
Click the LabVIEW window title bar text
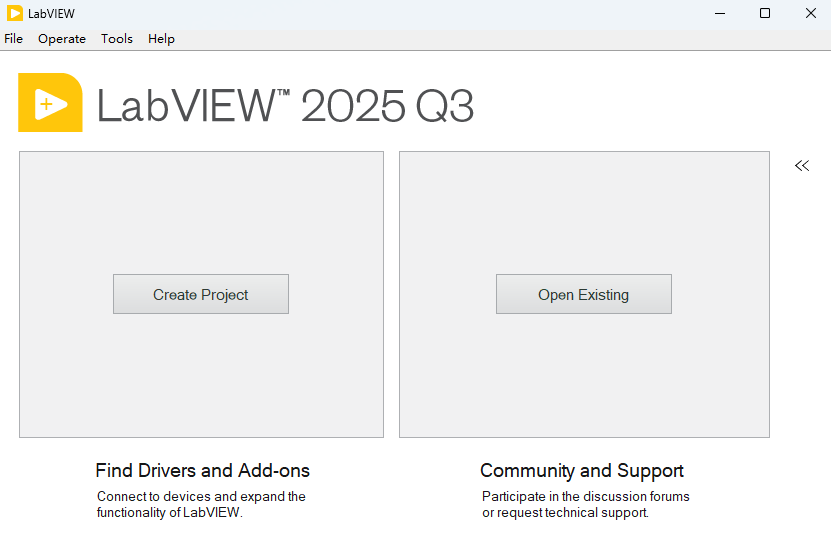point(51,13)
